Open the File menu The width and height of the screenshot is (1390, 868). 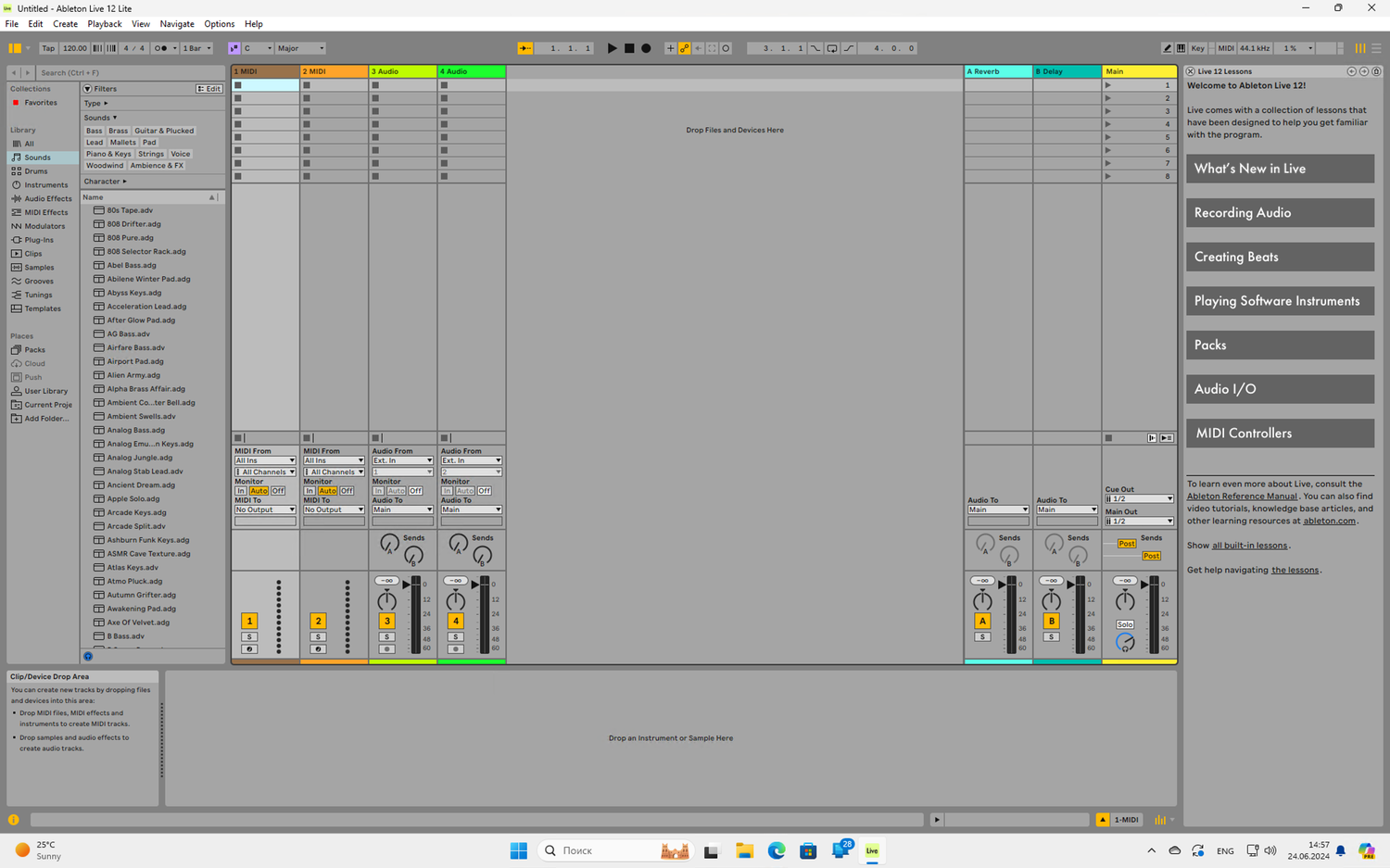coord(12,24)
